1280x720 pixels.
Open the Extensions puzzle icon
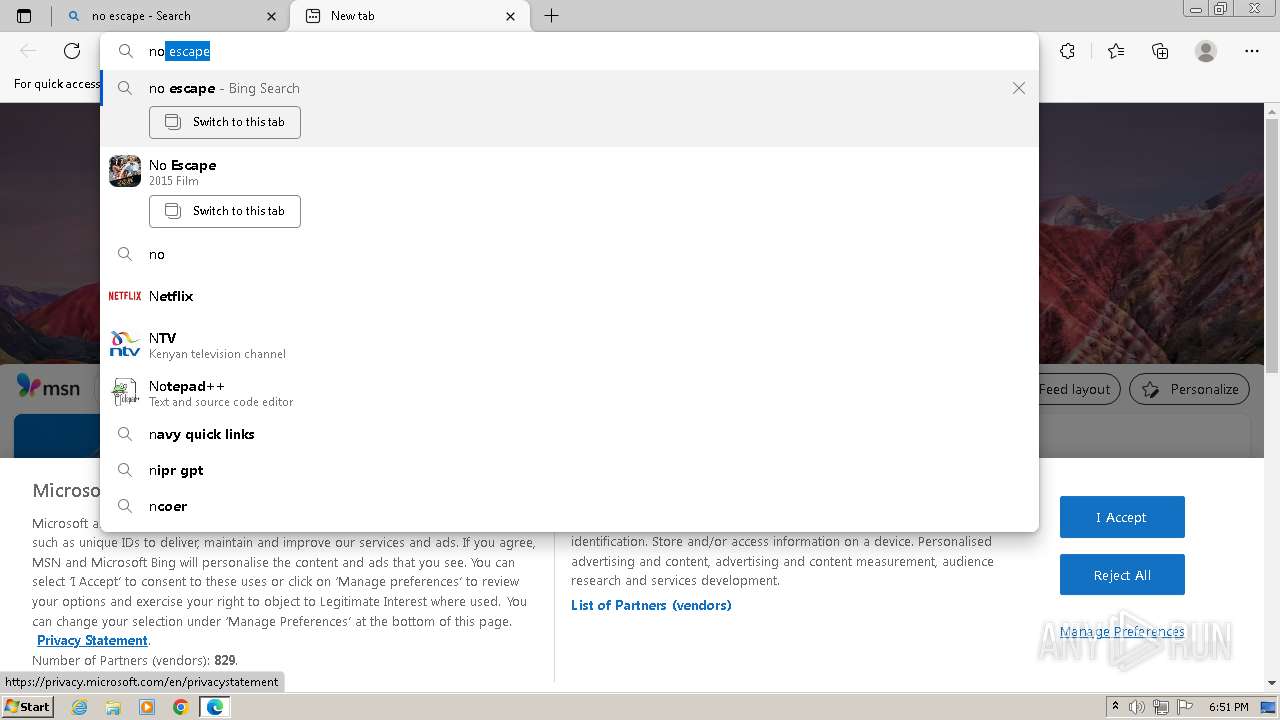pos(1067,51)
